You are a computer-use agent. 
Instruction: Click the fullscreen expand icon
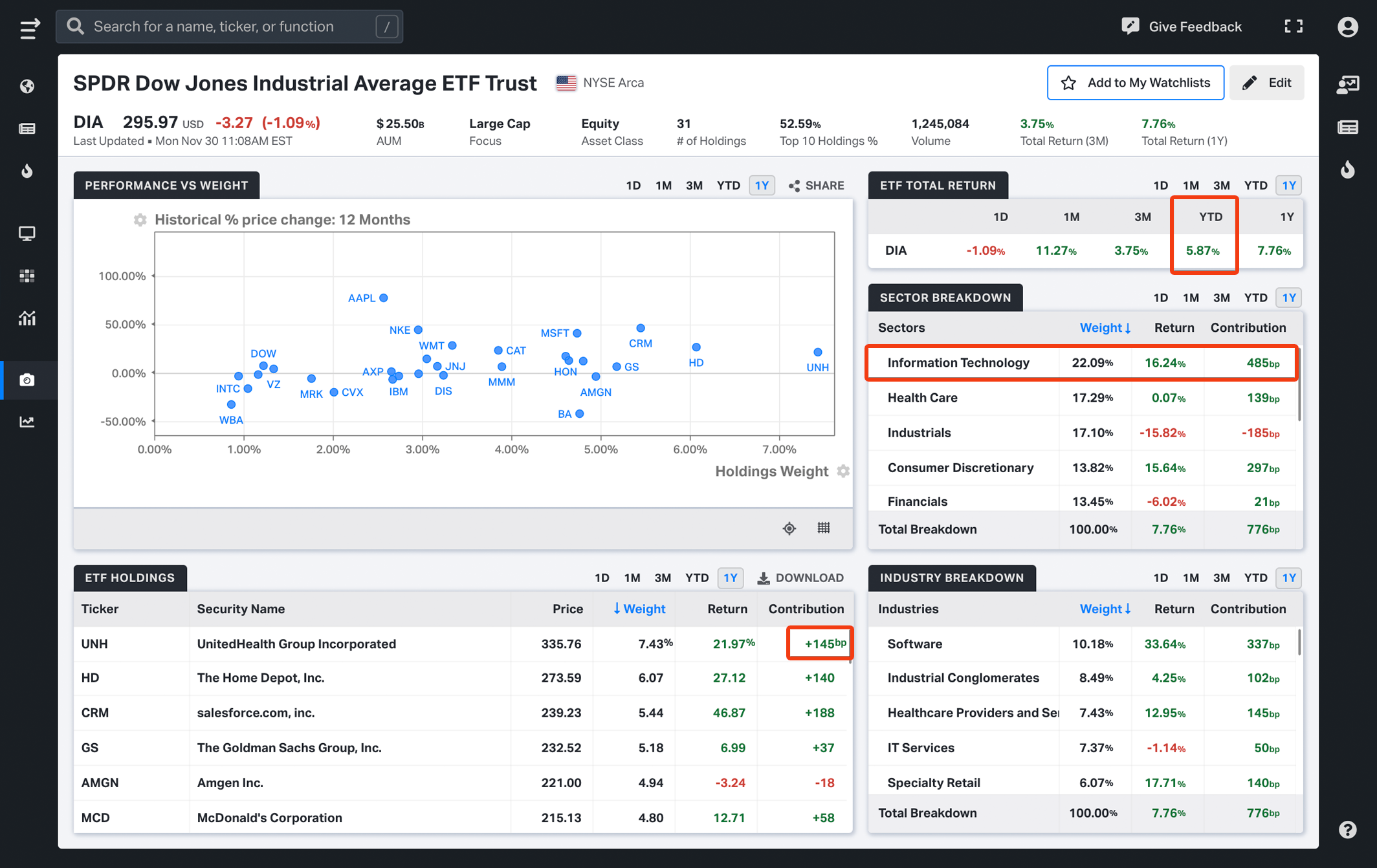click(x=1294, y=27)
